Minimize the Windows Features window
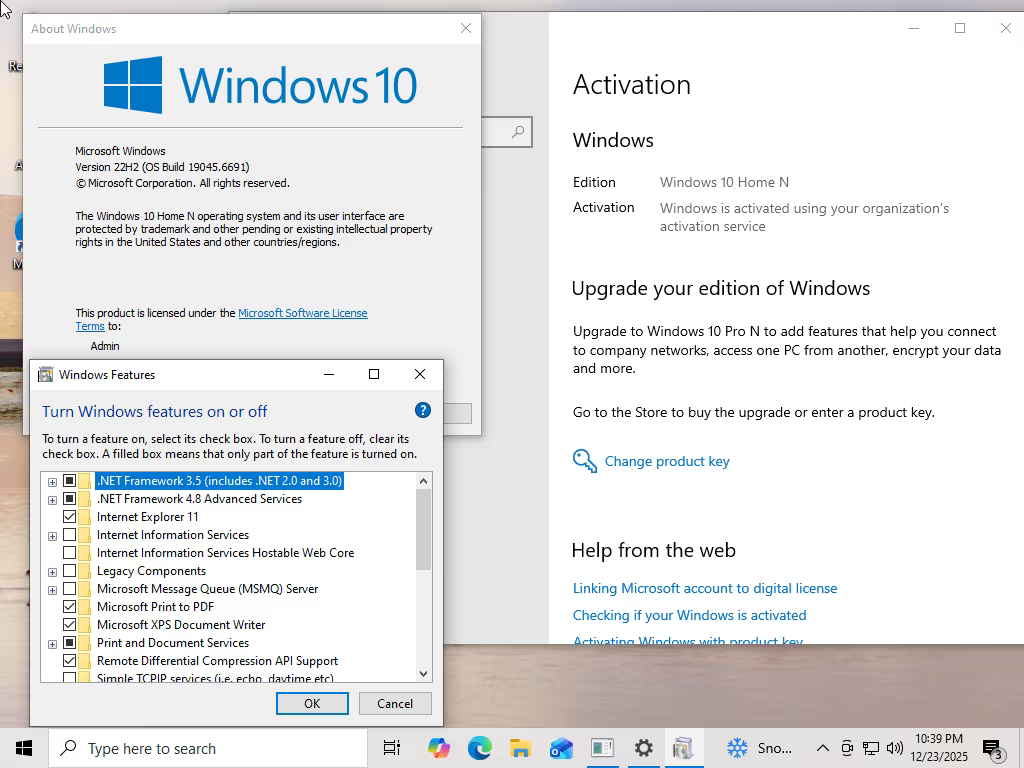 pos(329,374)
